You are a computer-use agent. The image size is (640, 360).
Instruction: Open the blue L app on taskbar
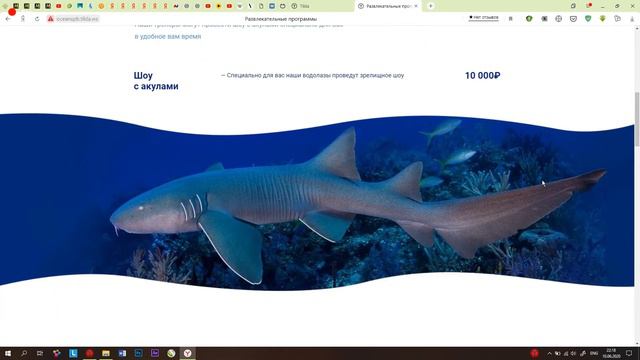pyautogui.click(x=73, y=353)
